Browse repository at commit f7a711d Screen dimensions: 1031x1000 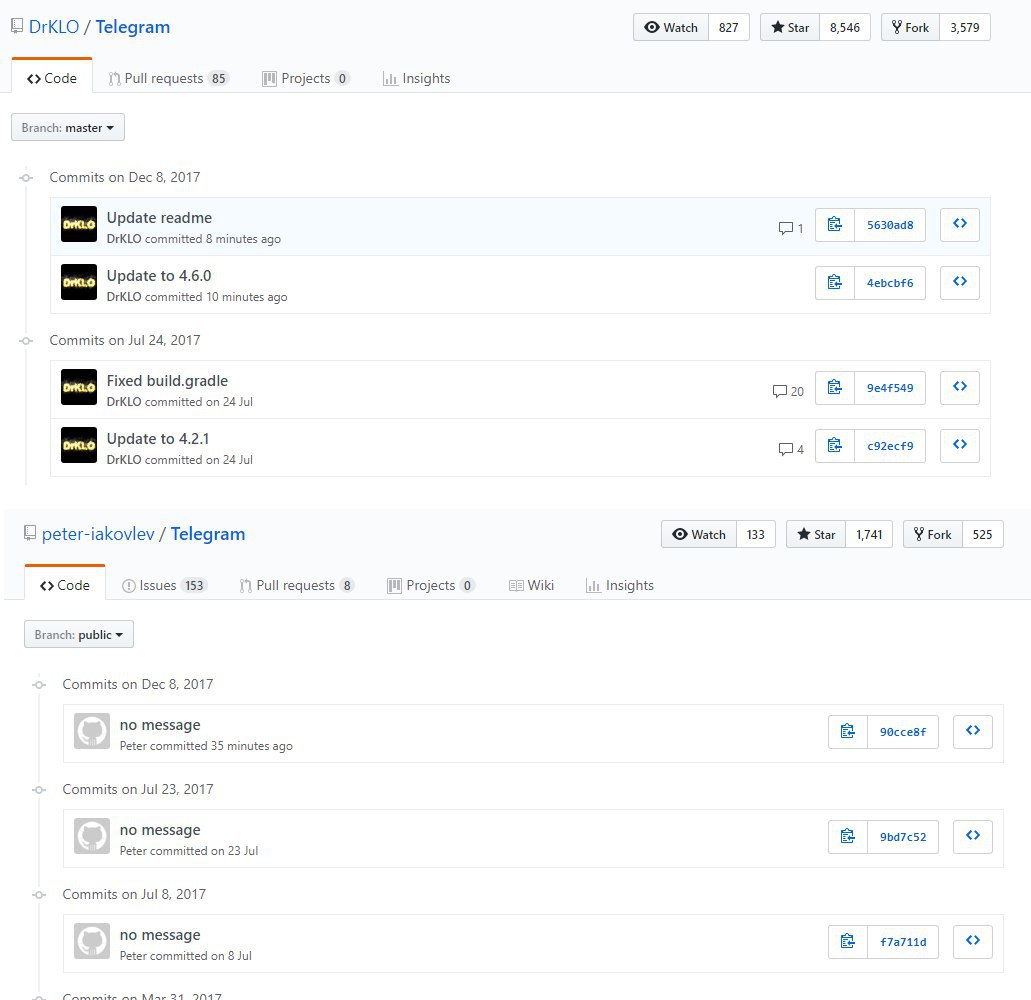(x=972, y=942)
